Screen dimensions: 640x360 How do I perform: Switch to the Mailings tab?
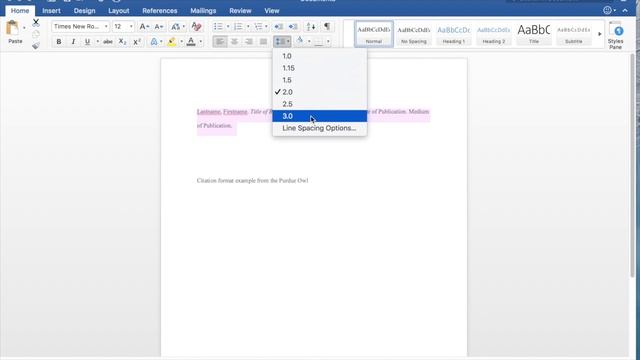point(203,11)
